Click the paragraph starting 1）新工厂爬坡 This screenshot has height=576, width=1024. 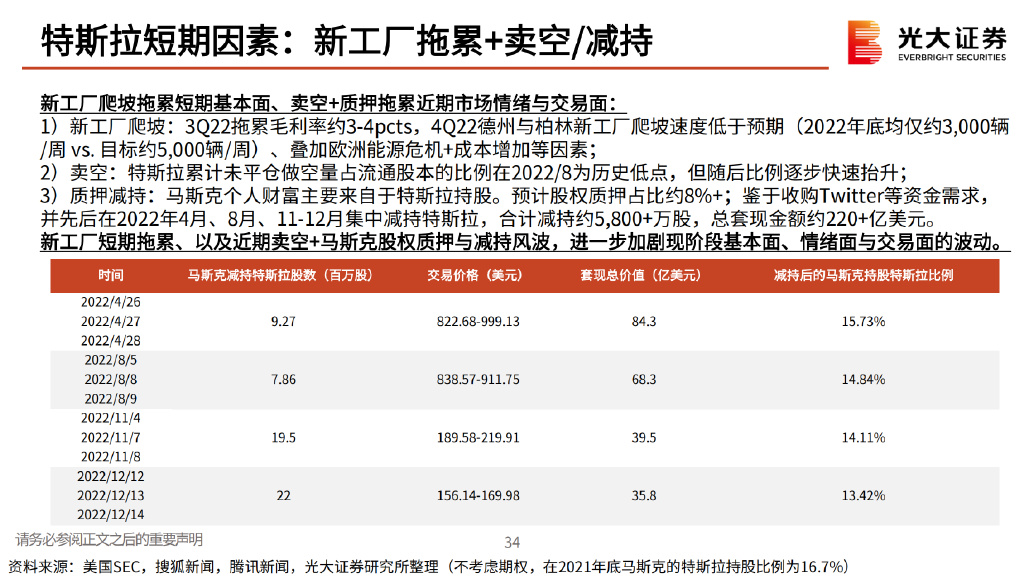[524, 138]
